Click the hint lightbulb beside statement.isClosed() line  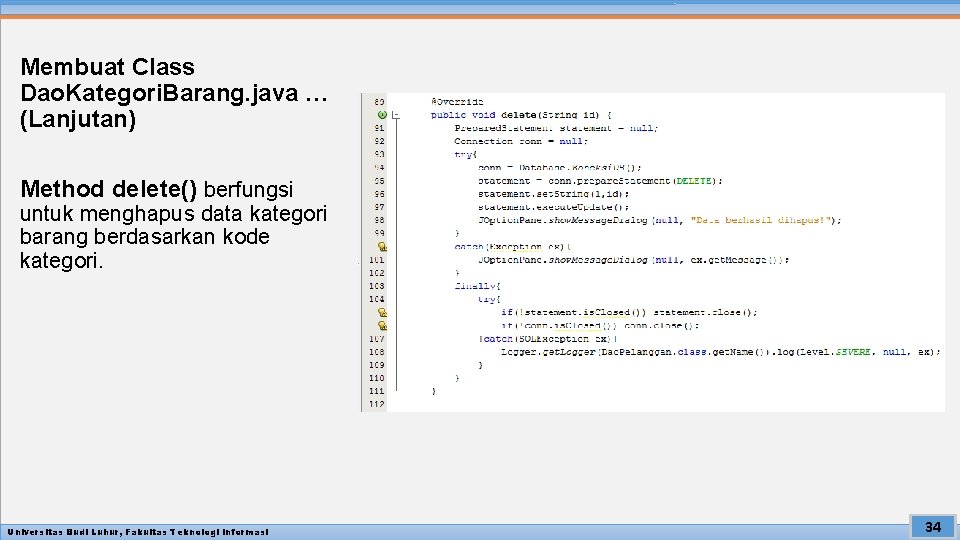coord(382,312)
